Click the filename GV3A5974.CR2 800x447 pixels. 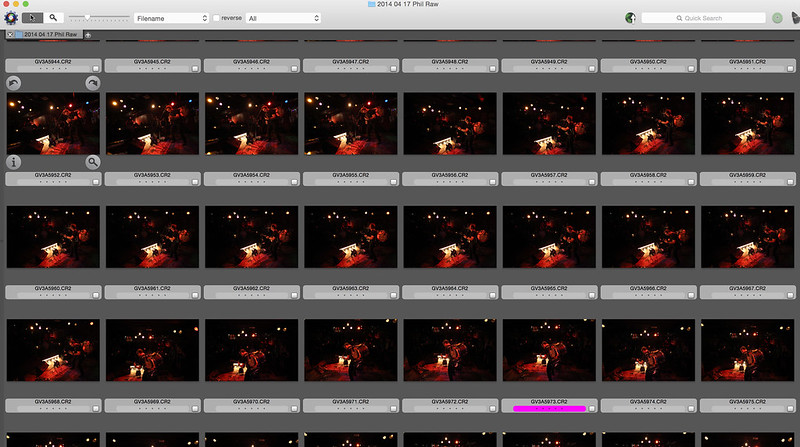point(648,402)
